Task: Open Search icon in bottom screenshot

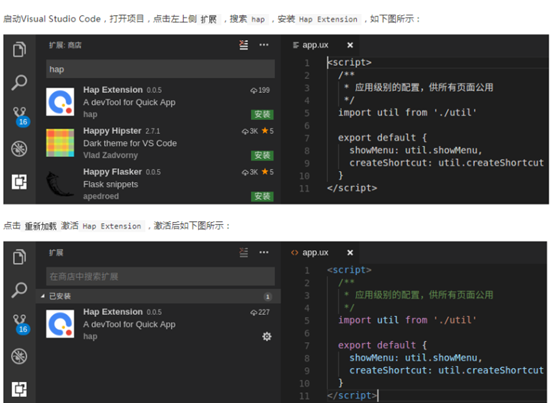Action: (19, 290)
